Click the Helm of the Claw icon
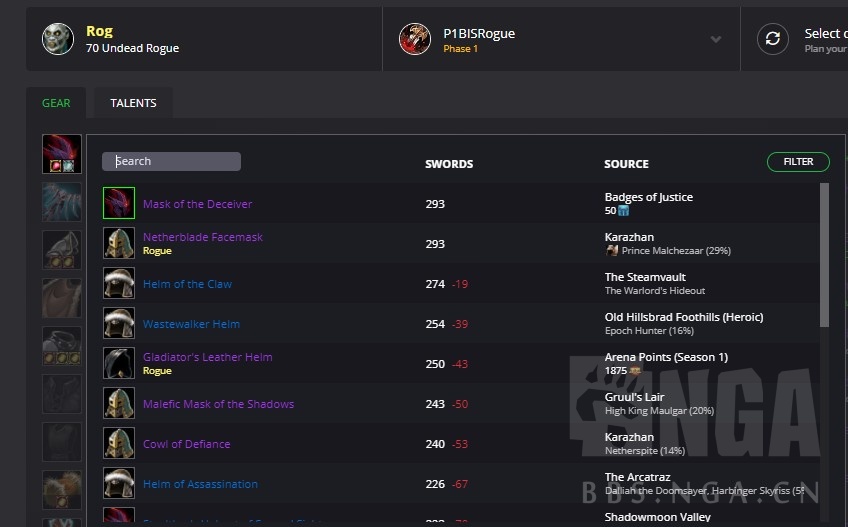This screenshot has width=848, height=527. [119, 283]
